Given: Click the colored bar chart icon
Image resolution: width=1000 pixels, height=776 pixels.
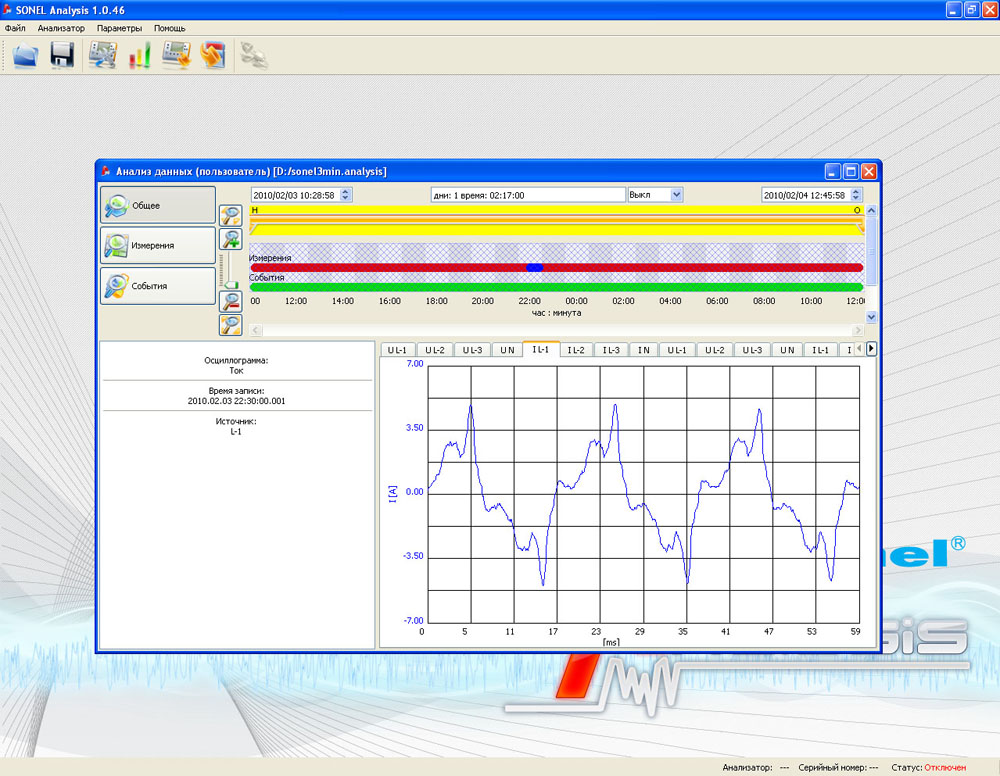Looking at the screenshot, I should (139, 55).
